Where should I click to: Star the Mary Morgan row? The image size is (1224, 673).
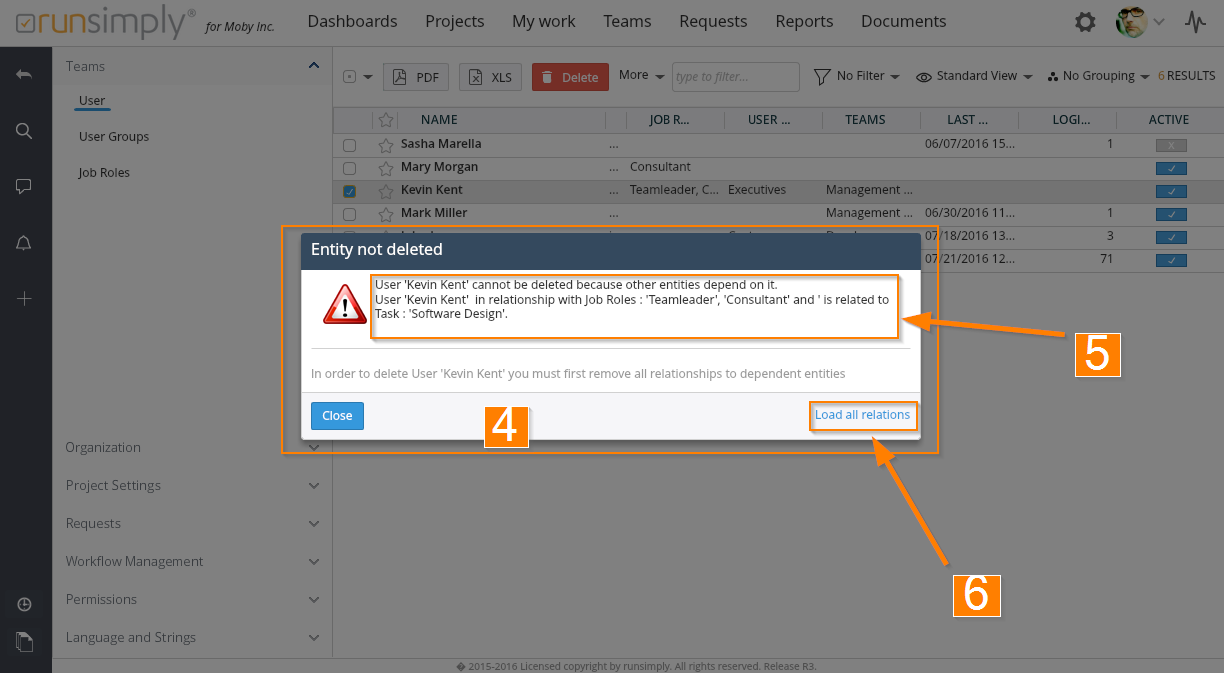point(386,168)
